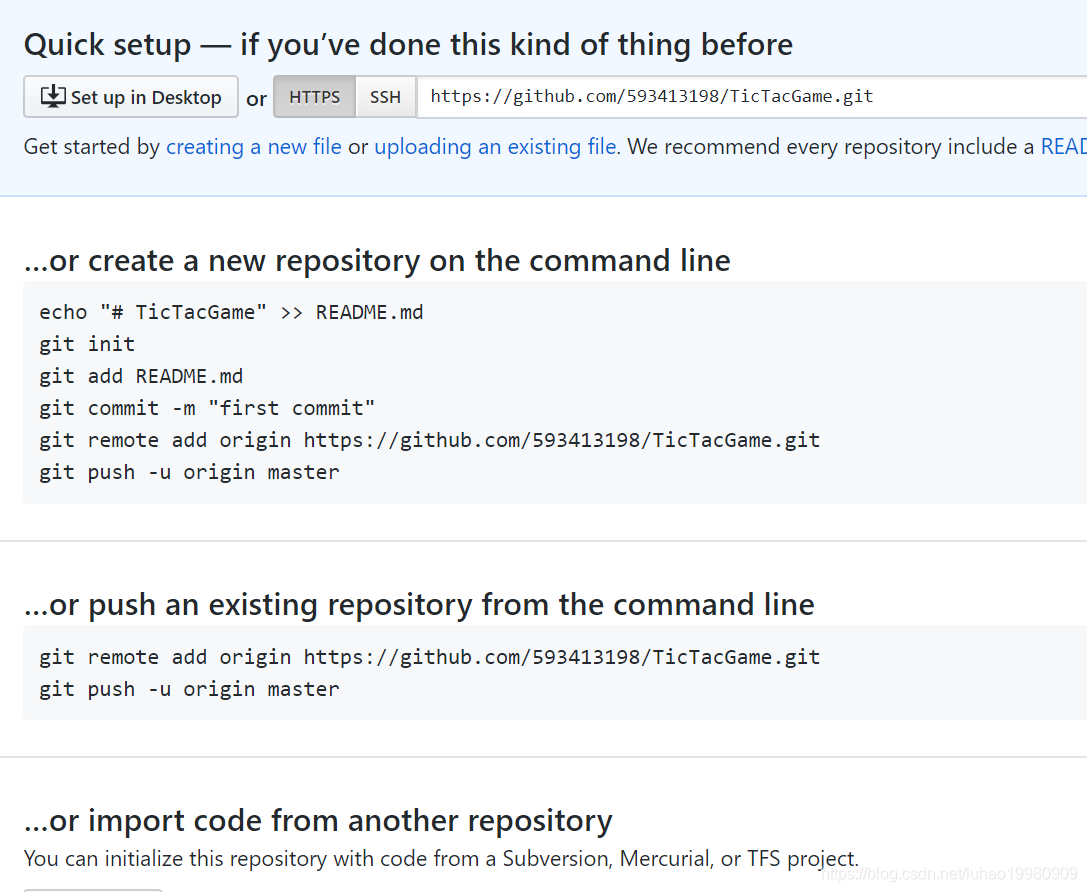Click '…or create a new repository on the command line' heading

pos(377,261)
